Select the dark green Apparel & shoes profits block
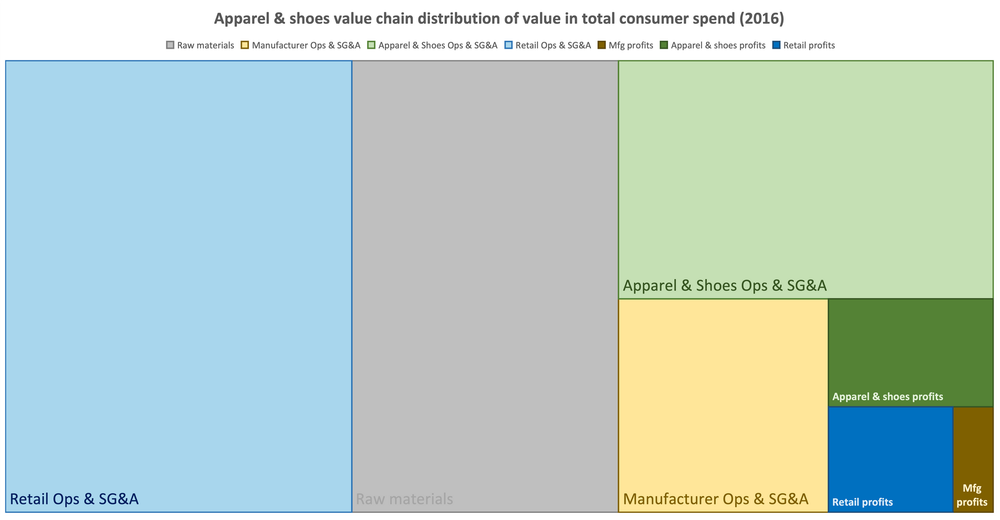Screen dimensions: 1000x520 [x=911, y=352]
